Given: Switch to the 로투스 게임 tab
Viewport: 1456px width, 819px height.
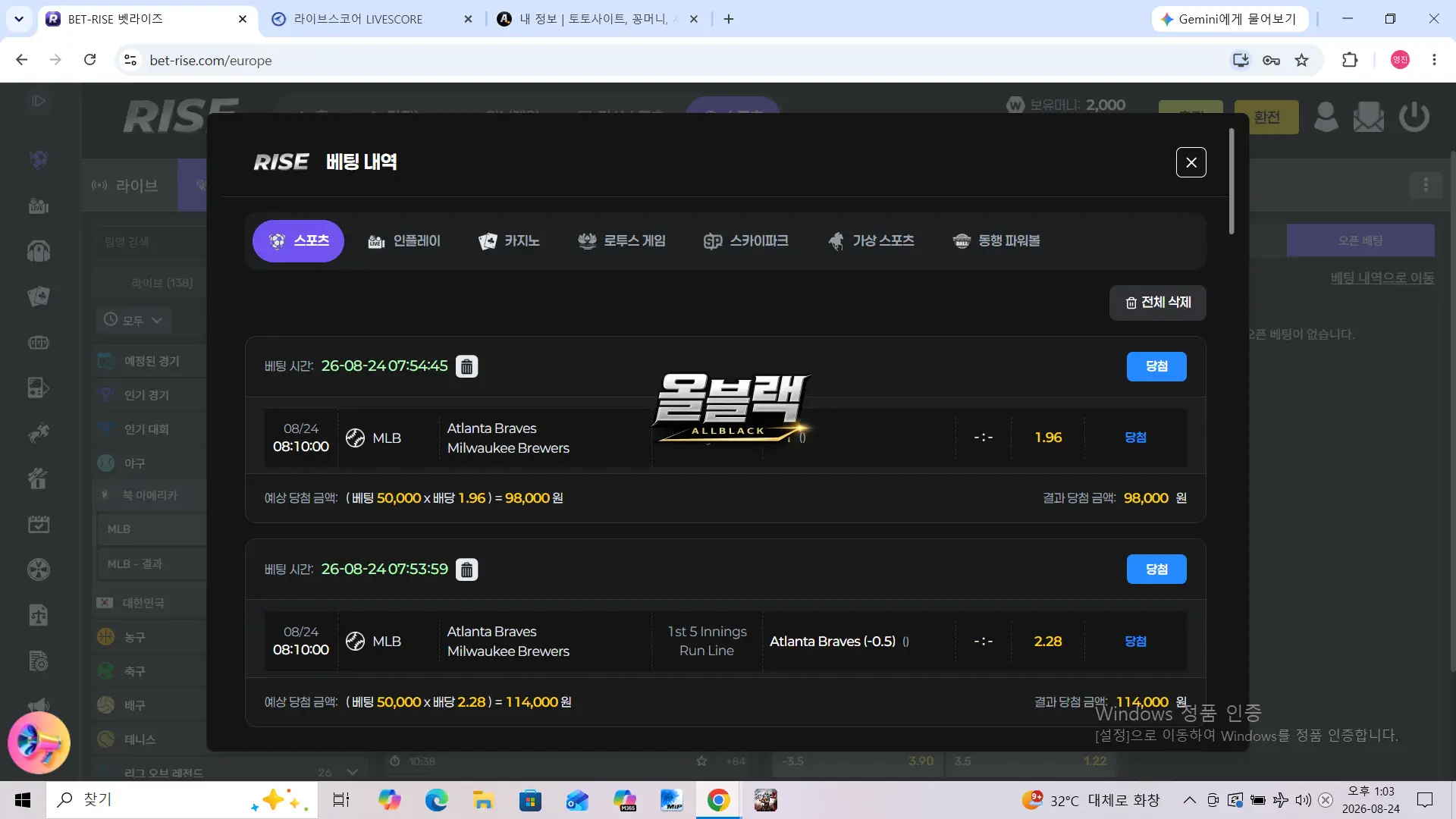Looking at the screenshot, I should 621,241.
